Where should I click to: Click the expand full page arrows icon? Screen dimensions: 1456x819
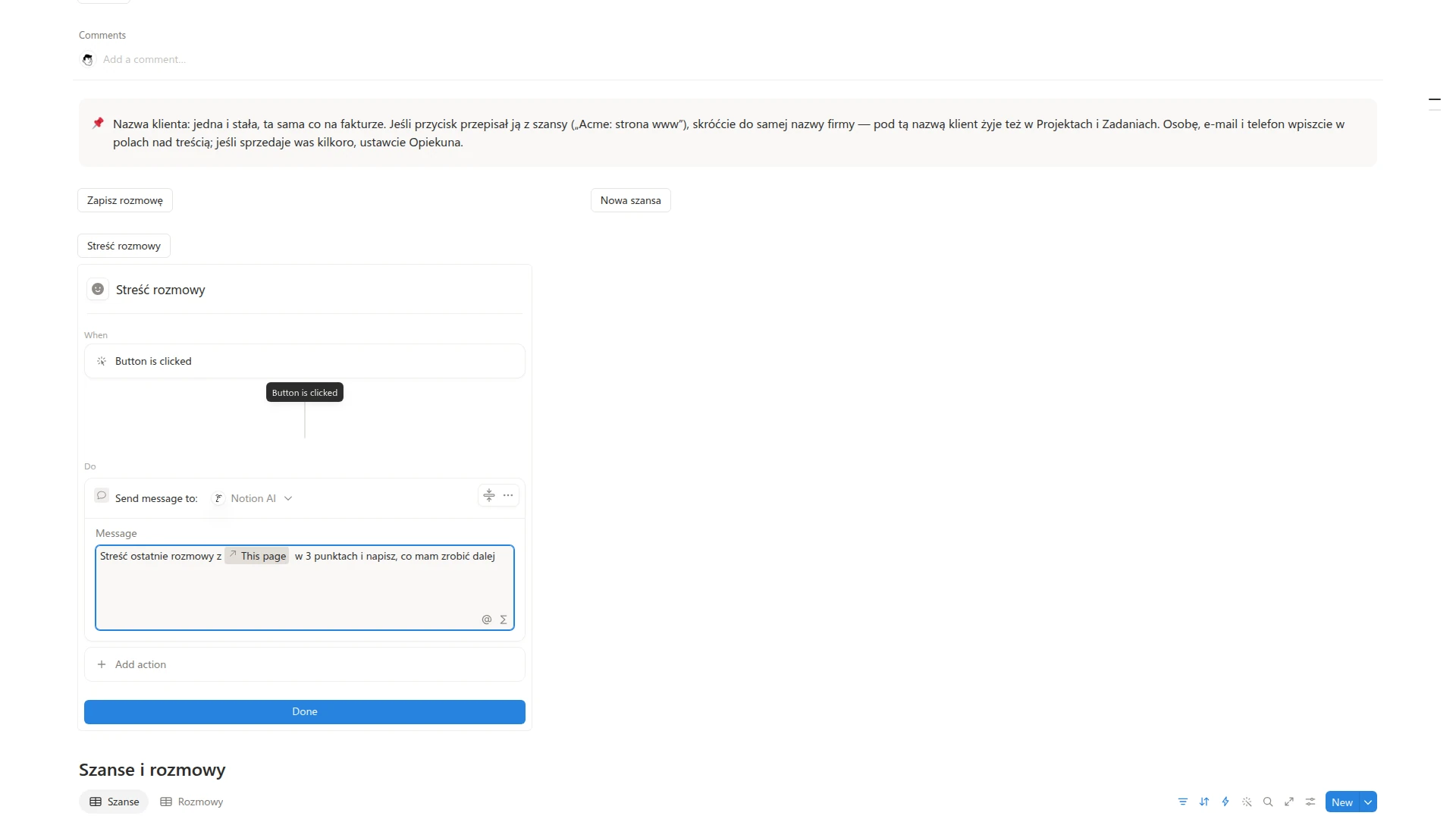point(1289,802)
